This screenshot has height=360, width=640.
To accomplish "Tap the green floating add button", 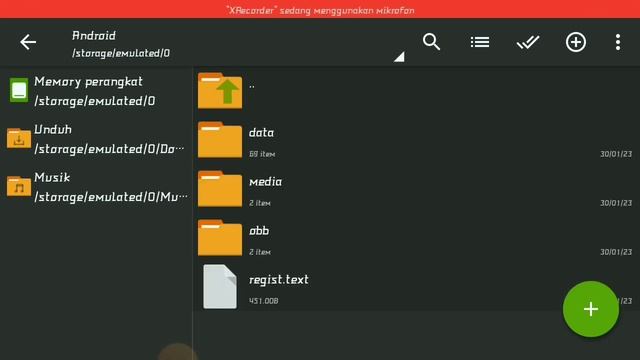I will pyautogui.click(x=591, y=309).
